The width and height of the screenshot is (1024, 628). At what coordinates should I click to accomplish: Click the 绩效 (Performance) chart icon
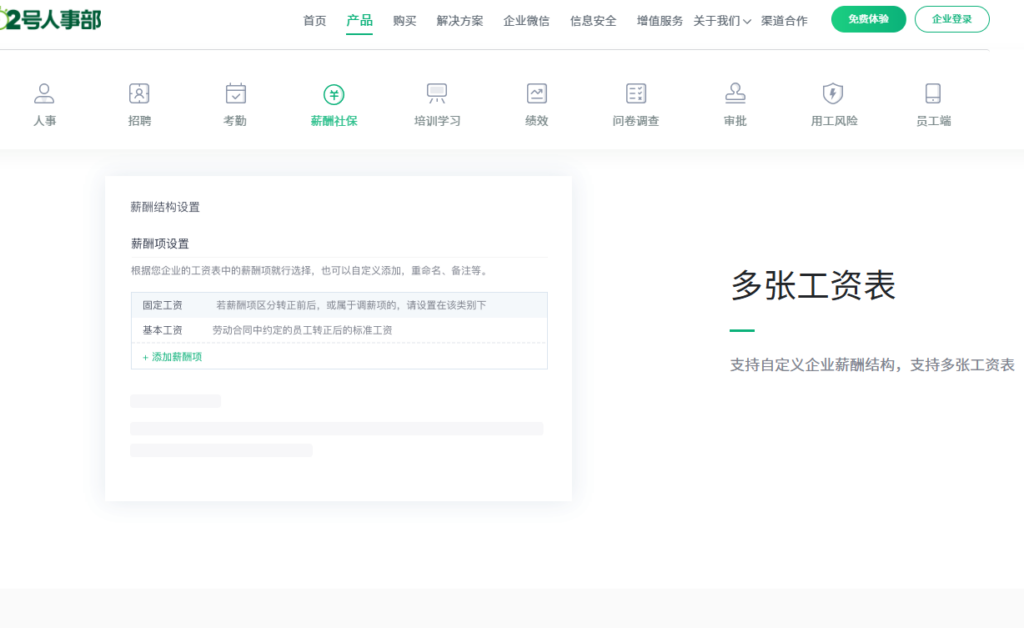click(x=536, y=100)
